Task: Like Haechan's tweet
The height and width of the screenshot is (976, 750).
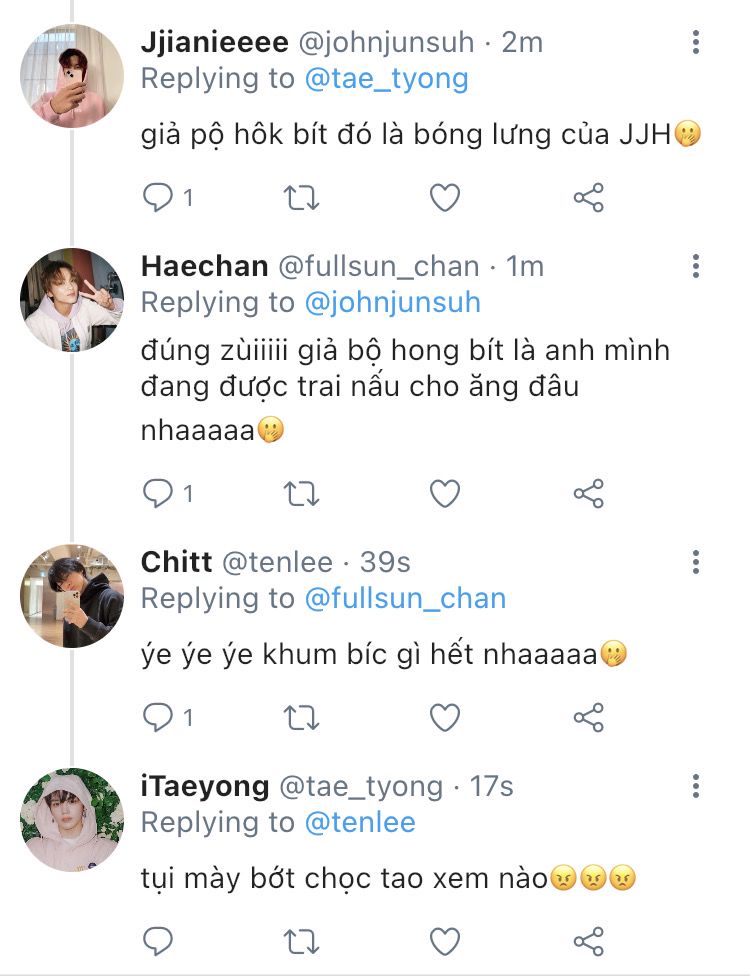Action: click(445, 494)
